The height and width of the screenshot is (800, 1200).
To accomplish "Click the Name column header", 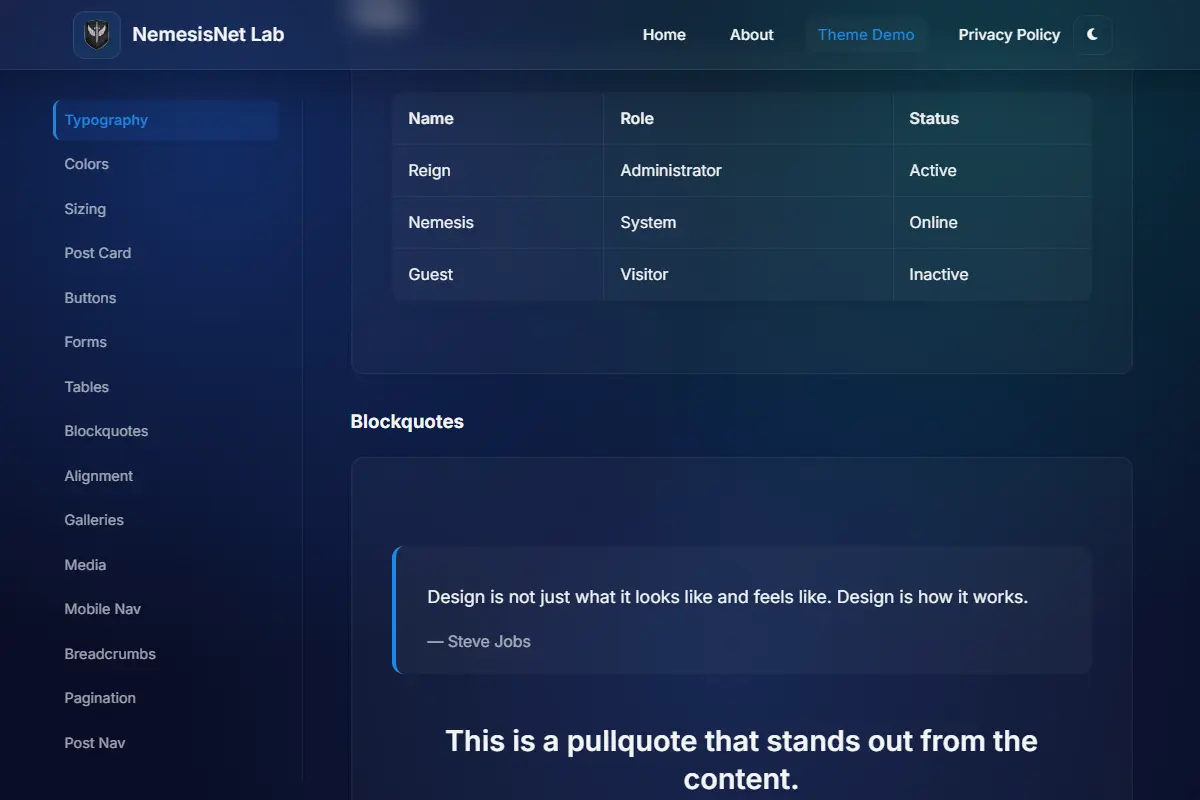I will pyautogui.click(x=498, y=118).
